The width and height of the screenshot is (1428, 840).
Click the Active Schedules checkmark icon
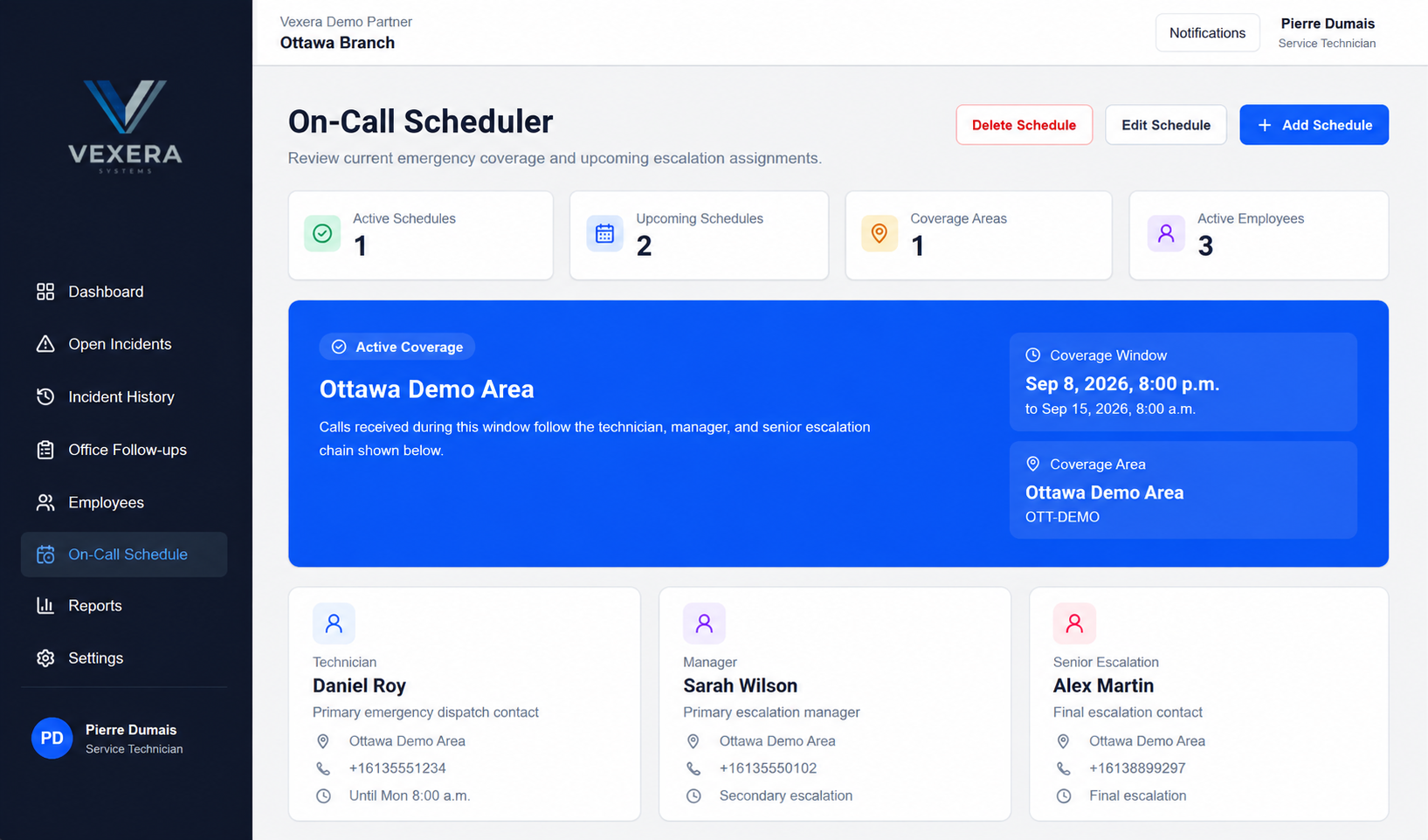point(322,233)
